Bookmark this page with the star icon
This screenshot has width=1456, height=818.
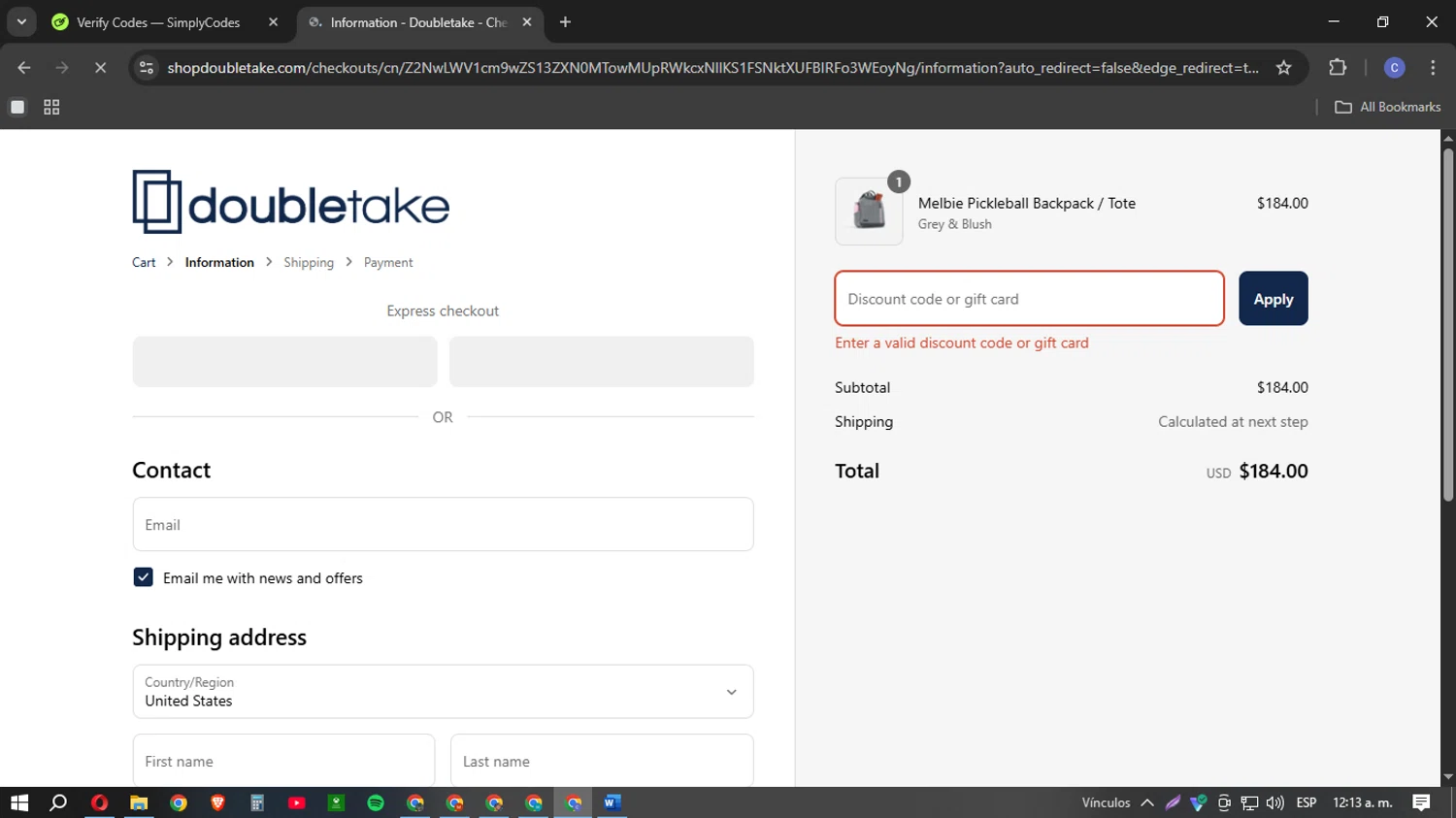click(1283, 68)
